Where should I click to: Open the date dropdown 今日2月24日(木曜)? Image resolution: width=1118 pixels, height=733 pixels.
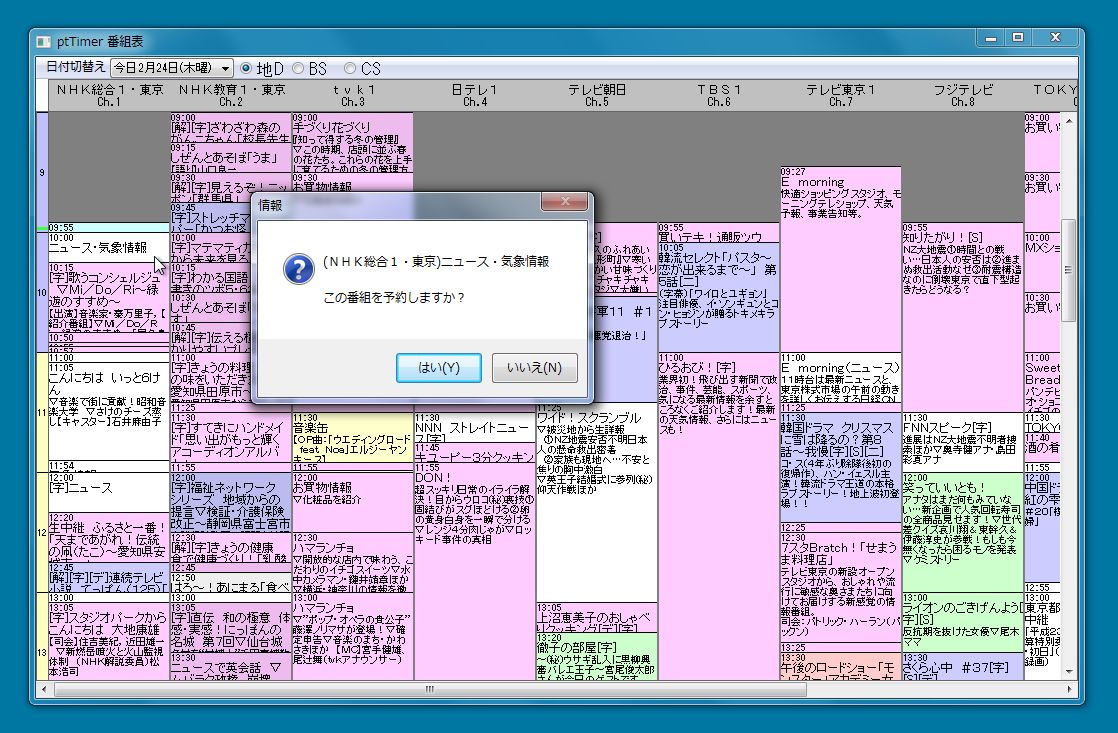point(172,68)
